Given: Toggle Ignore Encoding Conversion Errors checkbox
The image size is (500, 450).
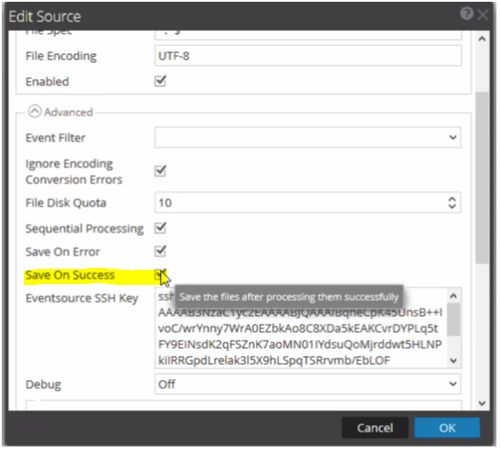Looking at the screenshot, I should point(160,171).
